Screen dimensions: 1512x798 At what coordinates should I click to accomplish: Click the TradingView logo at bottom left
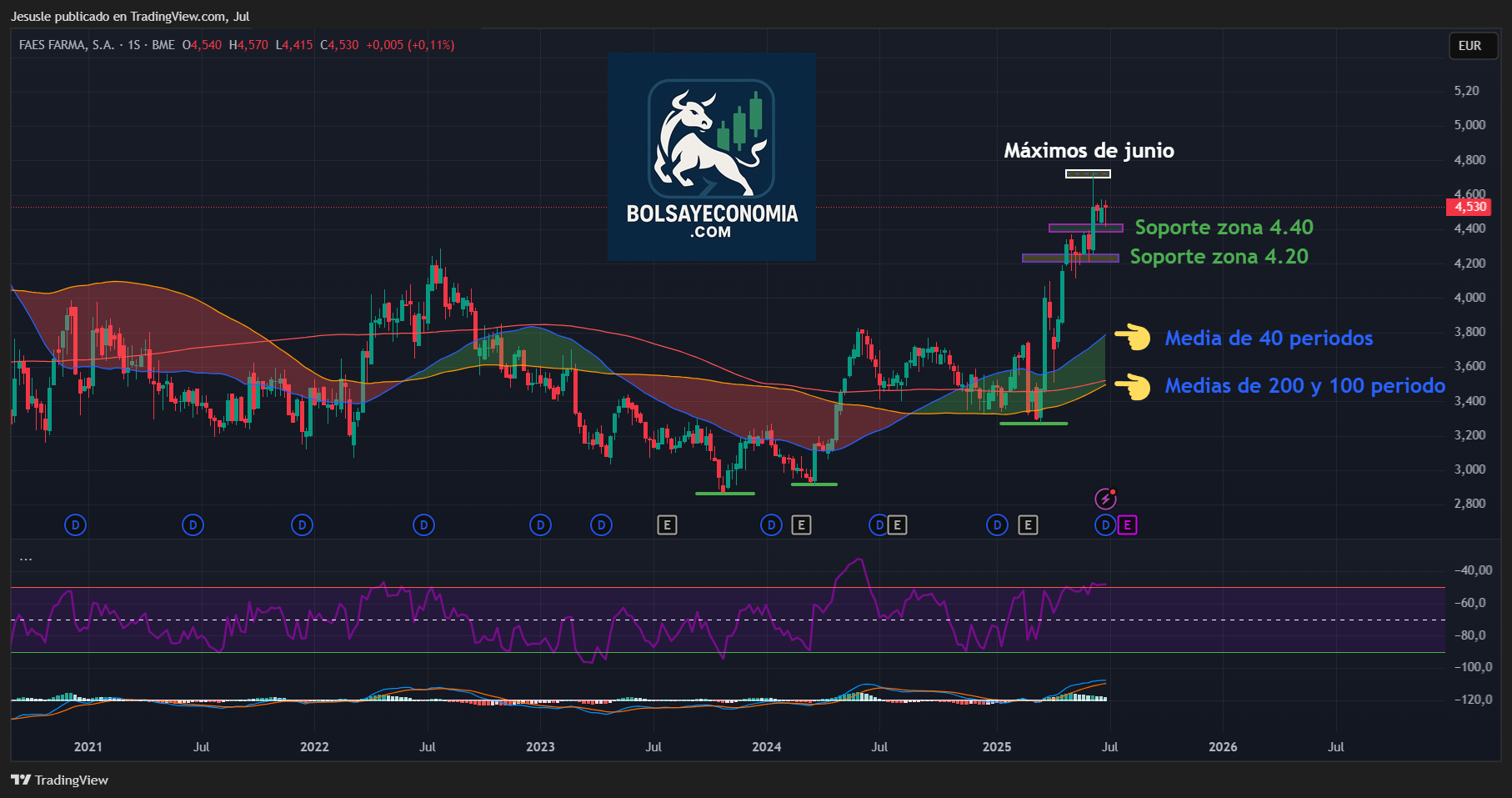(x=59, y=780)
